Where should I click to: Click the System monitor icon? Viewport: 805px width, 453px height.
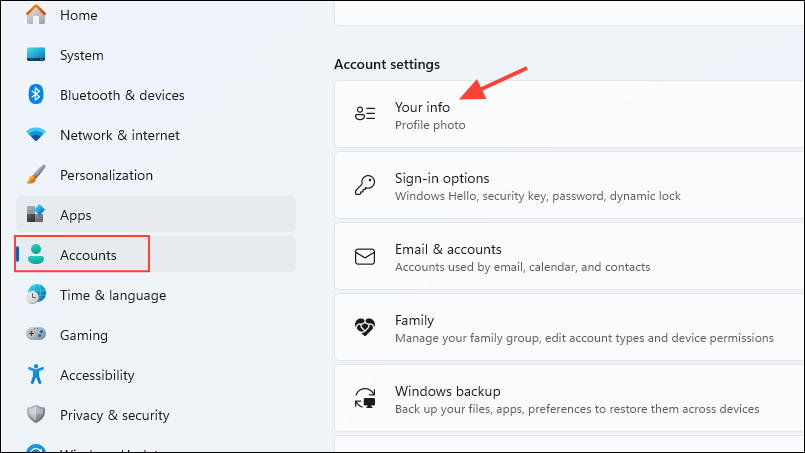pos(36,54)
